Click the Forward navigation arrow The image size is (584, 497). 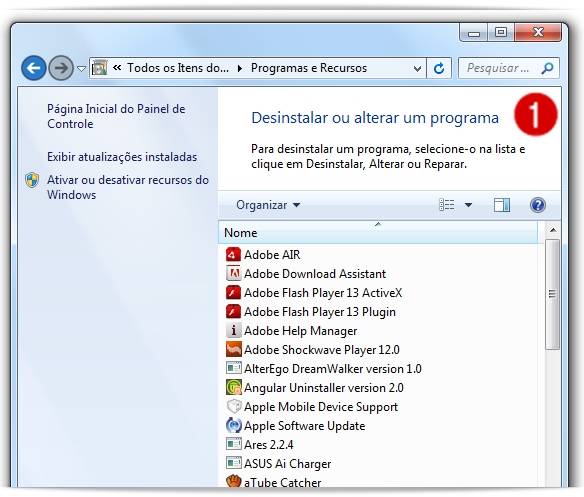coord(61,68)
